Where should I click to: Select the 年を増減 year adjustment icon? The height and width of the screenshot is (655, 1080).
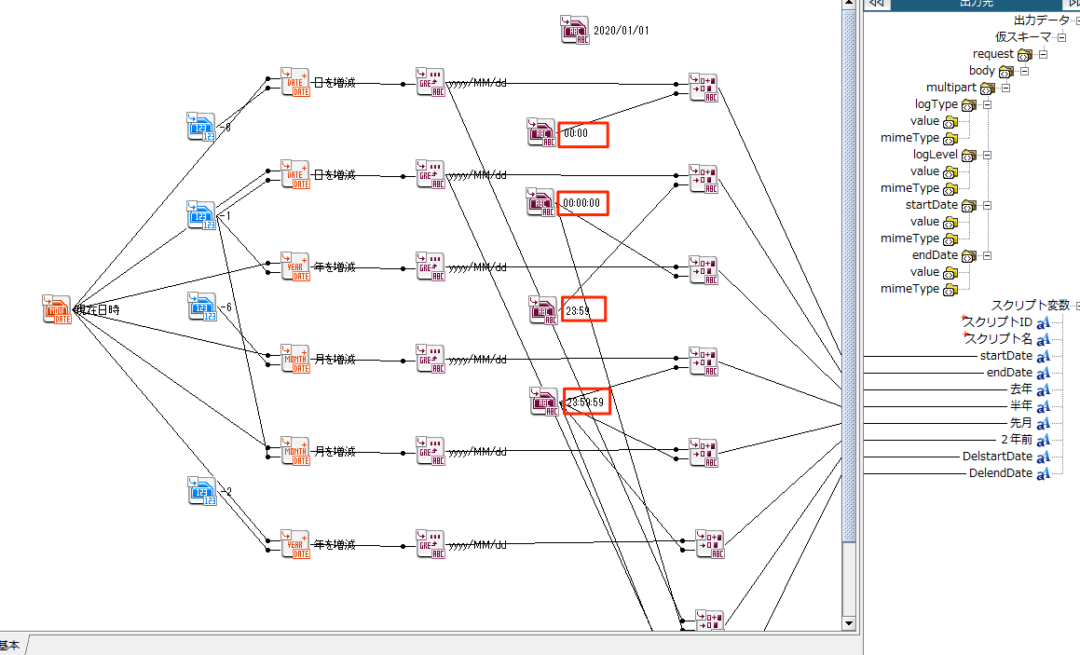[294, 267]
